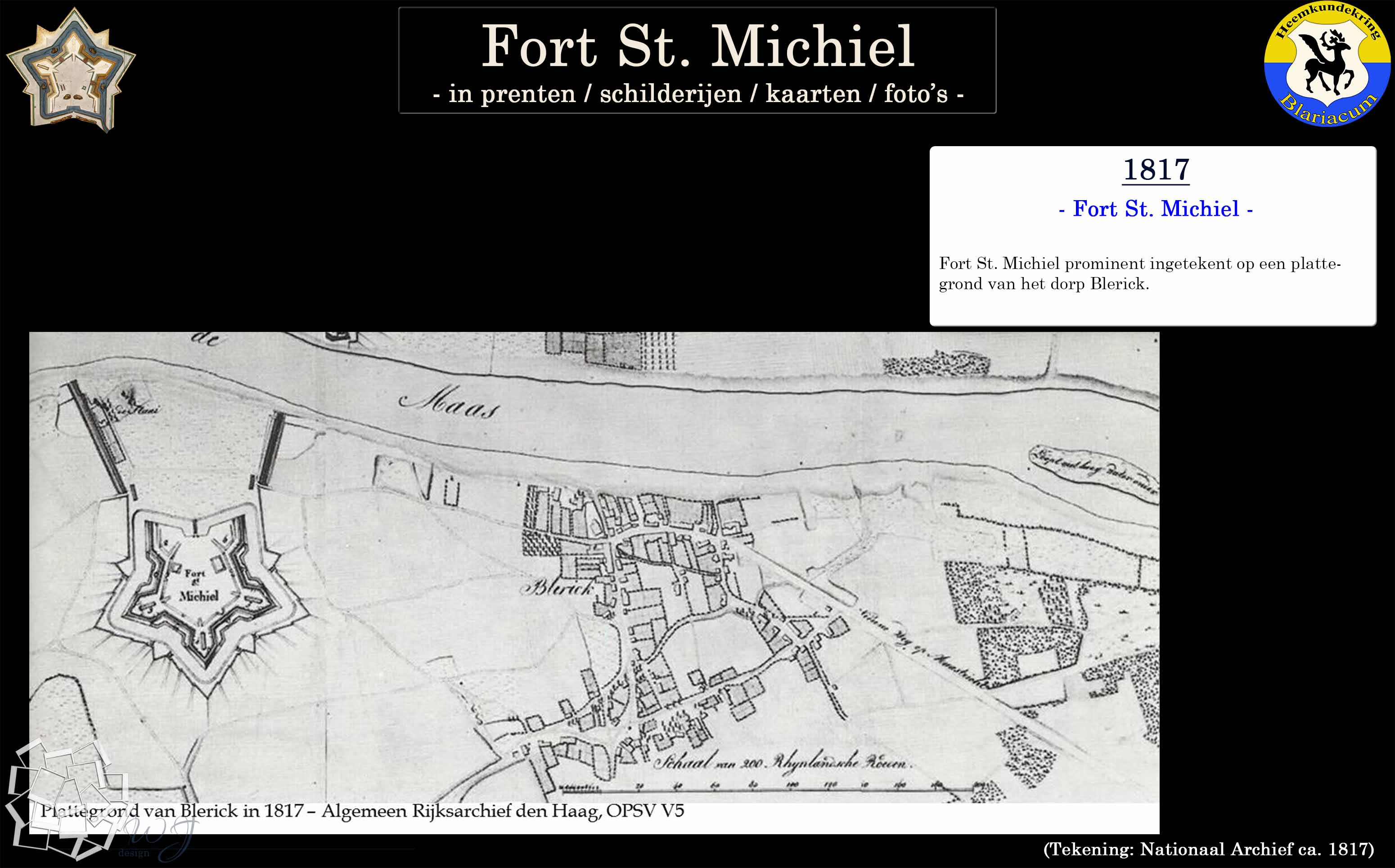Click the star fort icon top-left

(71, 69)
